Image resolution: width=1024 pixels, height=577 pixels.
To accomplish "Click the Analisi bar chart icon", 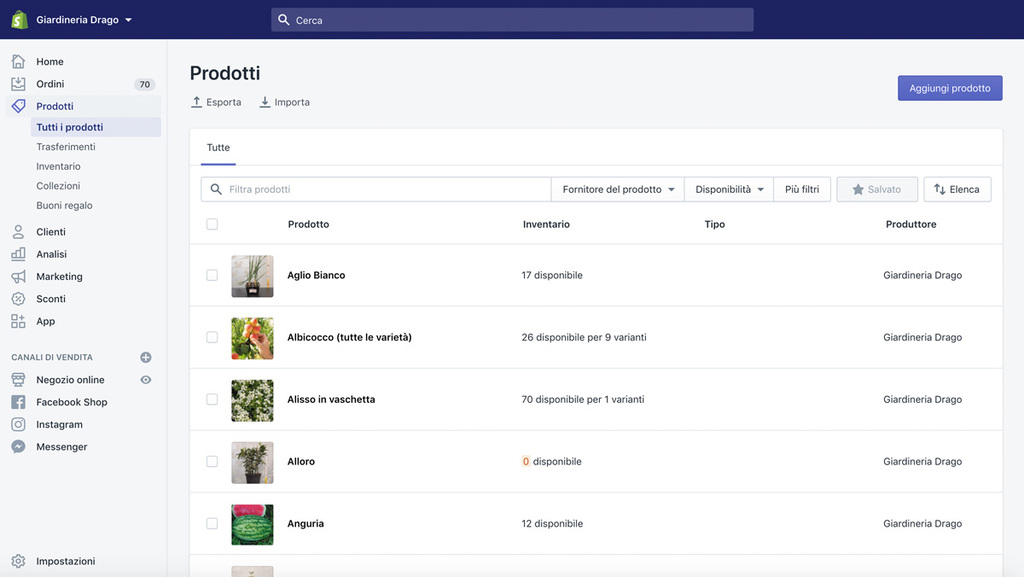I will point(18,254).
